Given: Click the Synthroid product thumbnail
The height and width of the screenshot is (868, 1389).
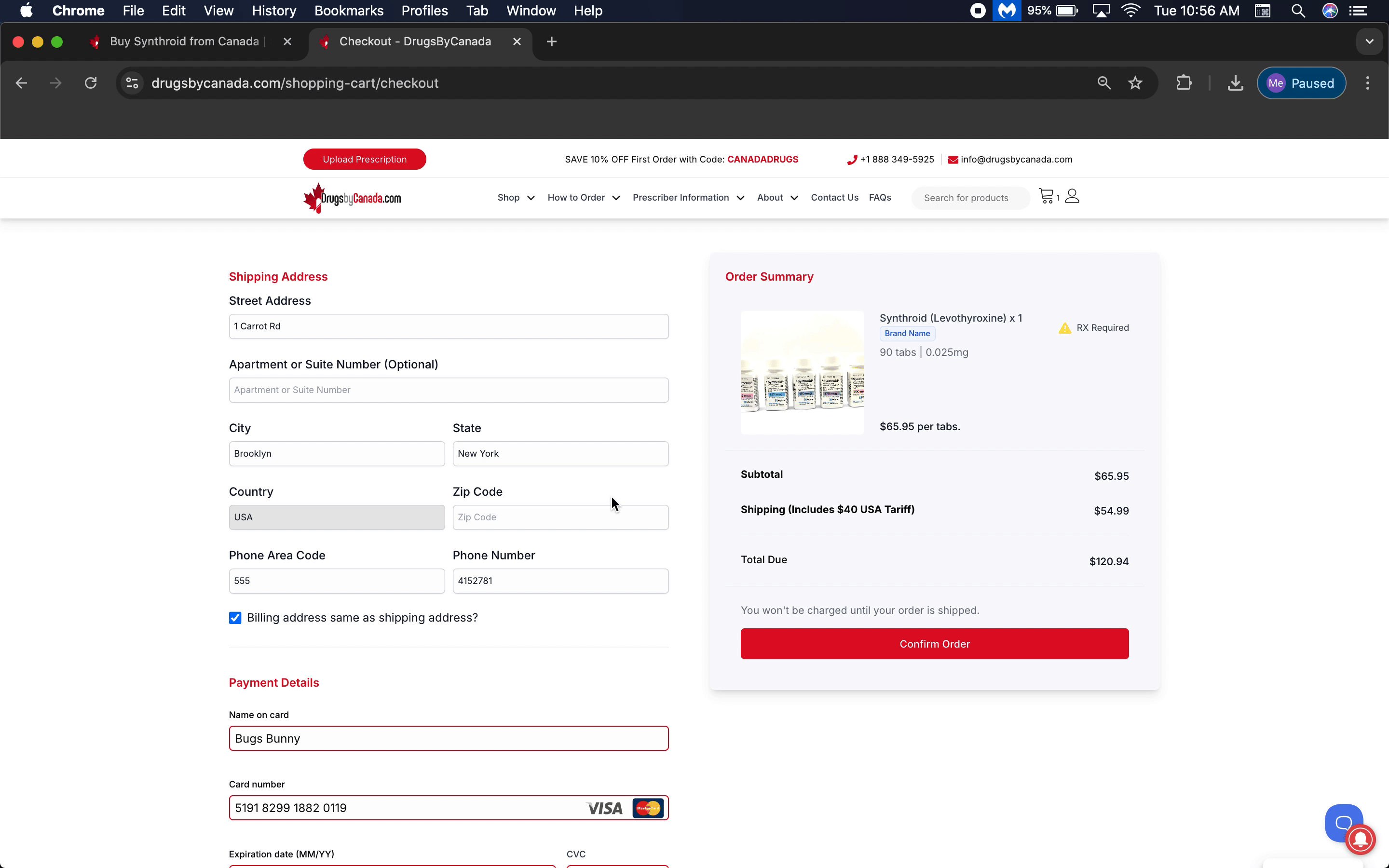Looking at the screenshot, I should coord(802,373).
